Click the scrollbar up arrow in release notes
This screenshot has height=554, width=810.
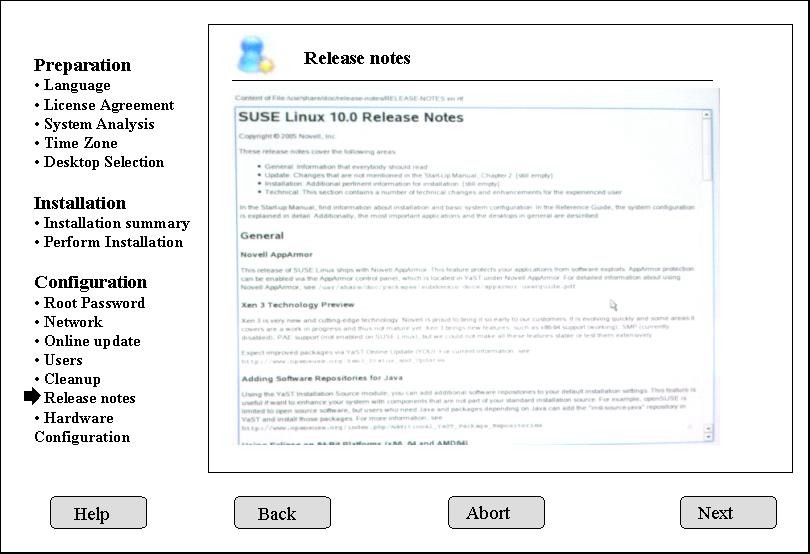707,115
